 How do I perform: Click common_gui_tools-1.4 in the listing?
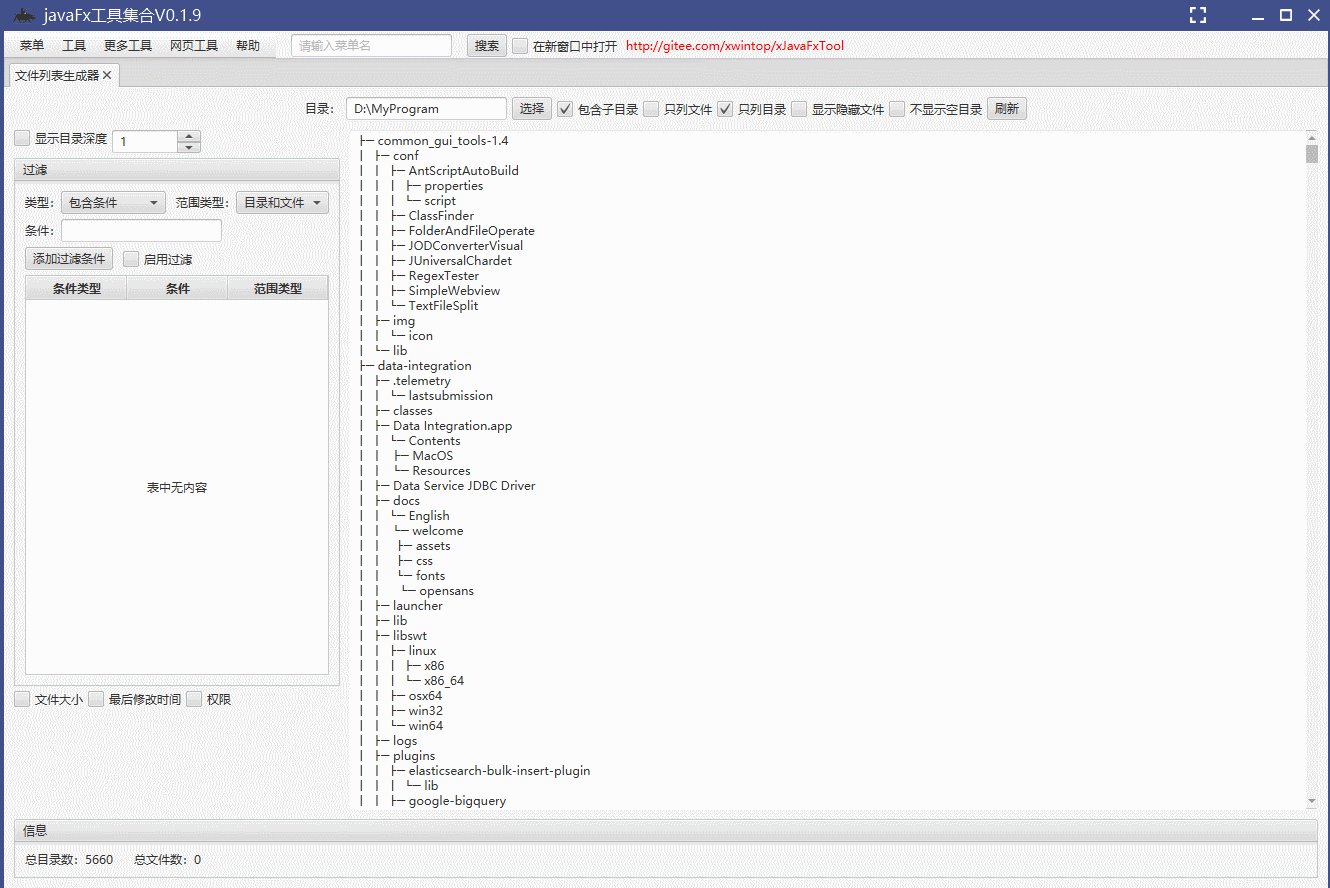[x=443, y=141]
